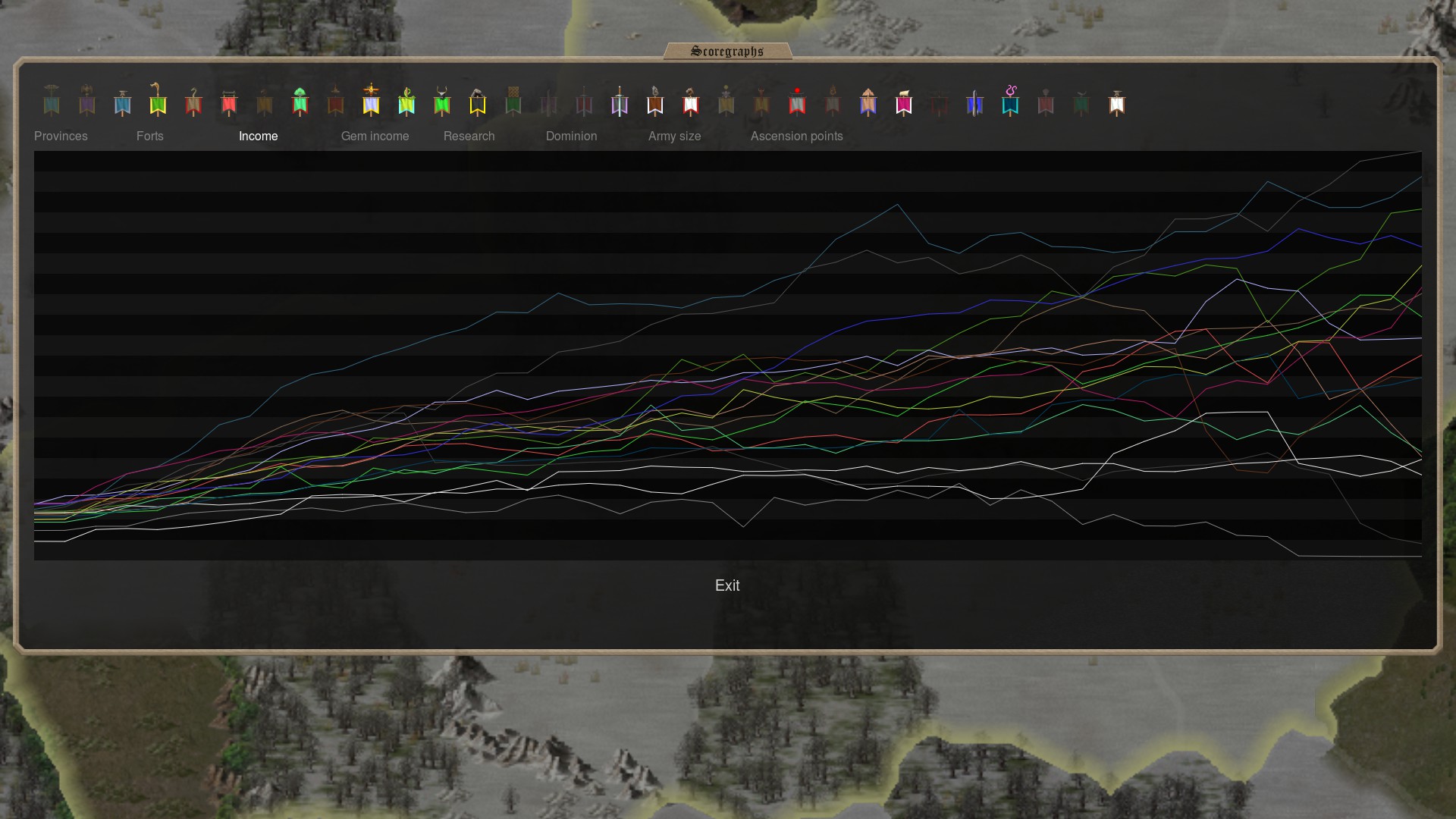The height and width of the screenshot is (819, 1456).
Task: Toggle the peach banner with blue border
Action: pyautogui.click(x=868, y=102)
